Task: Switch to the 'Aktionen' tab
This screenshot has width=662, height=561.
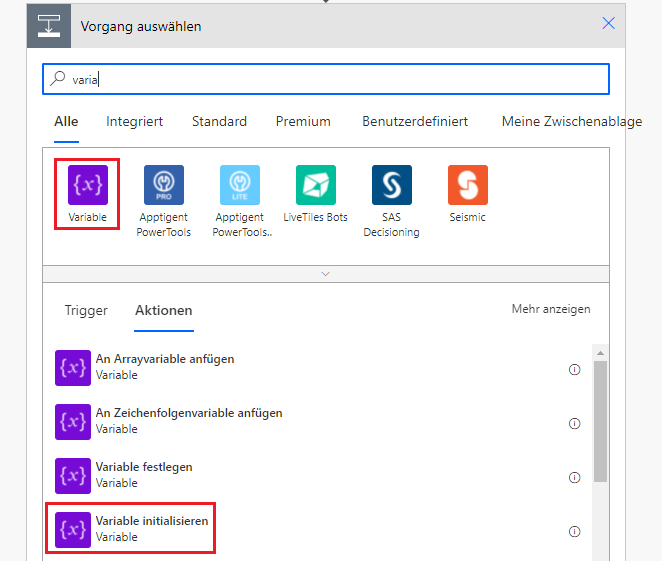Action: (x=164, y=311)
